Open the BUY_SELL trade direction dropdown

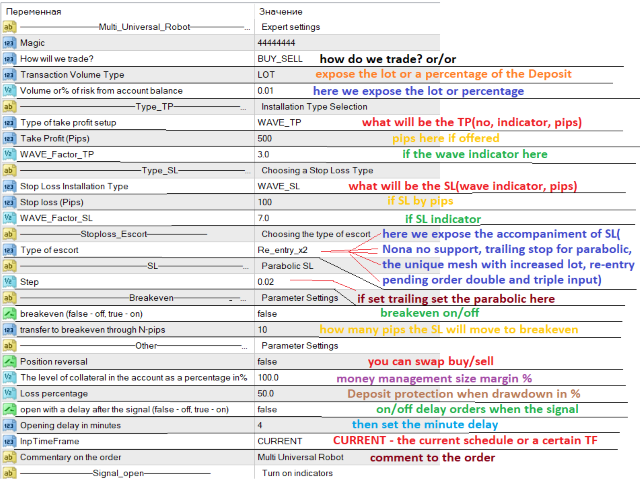[280, 59]
